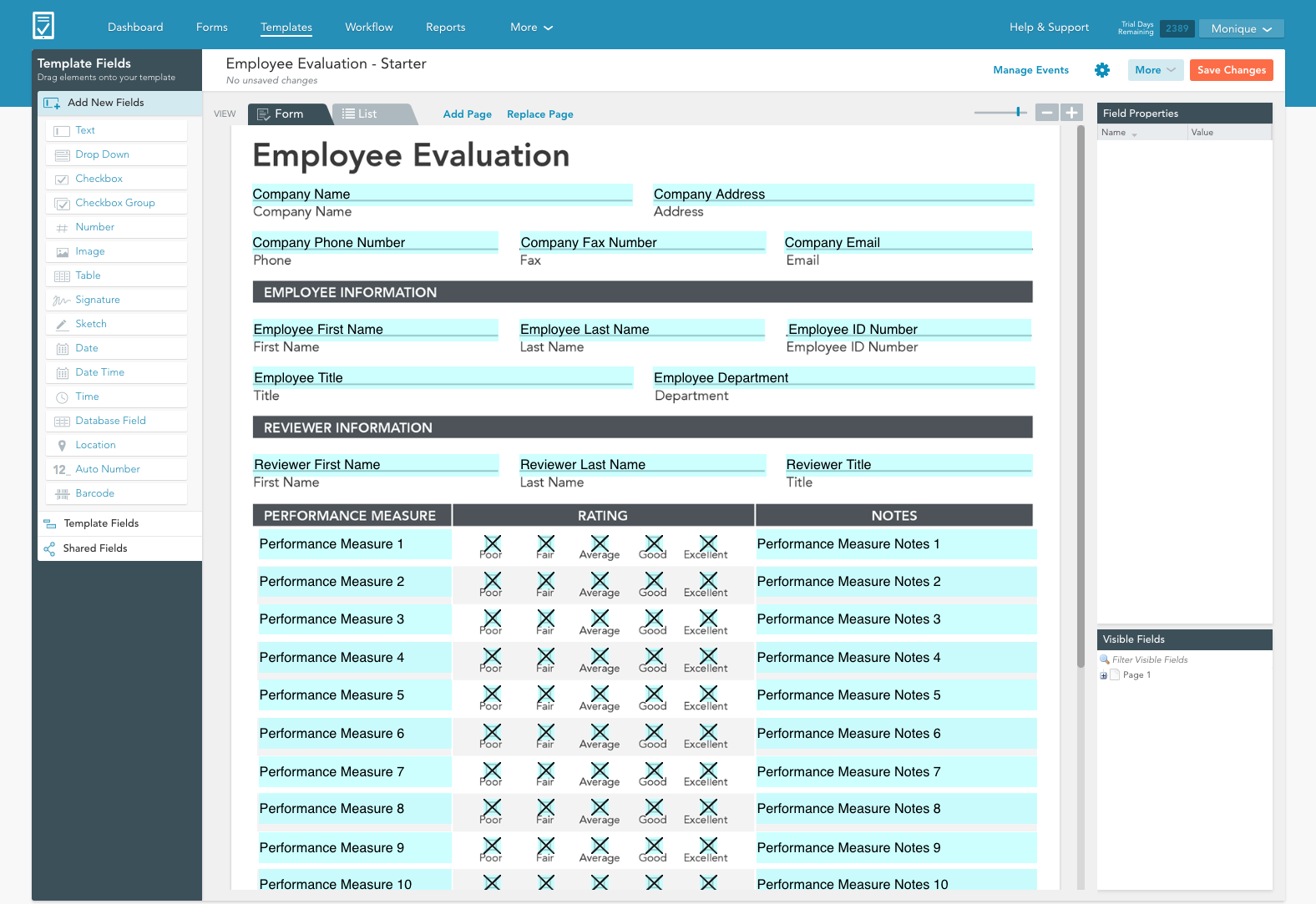Screen dimensions: 1316x904
Task: Check Excellent for Performance Measure 5
Action: 709,694
